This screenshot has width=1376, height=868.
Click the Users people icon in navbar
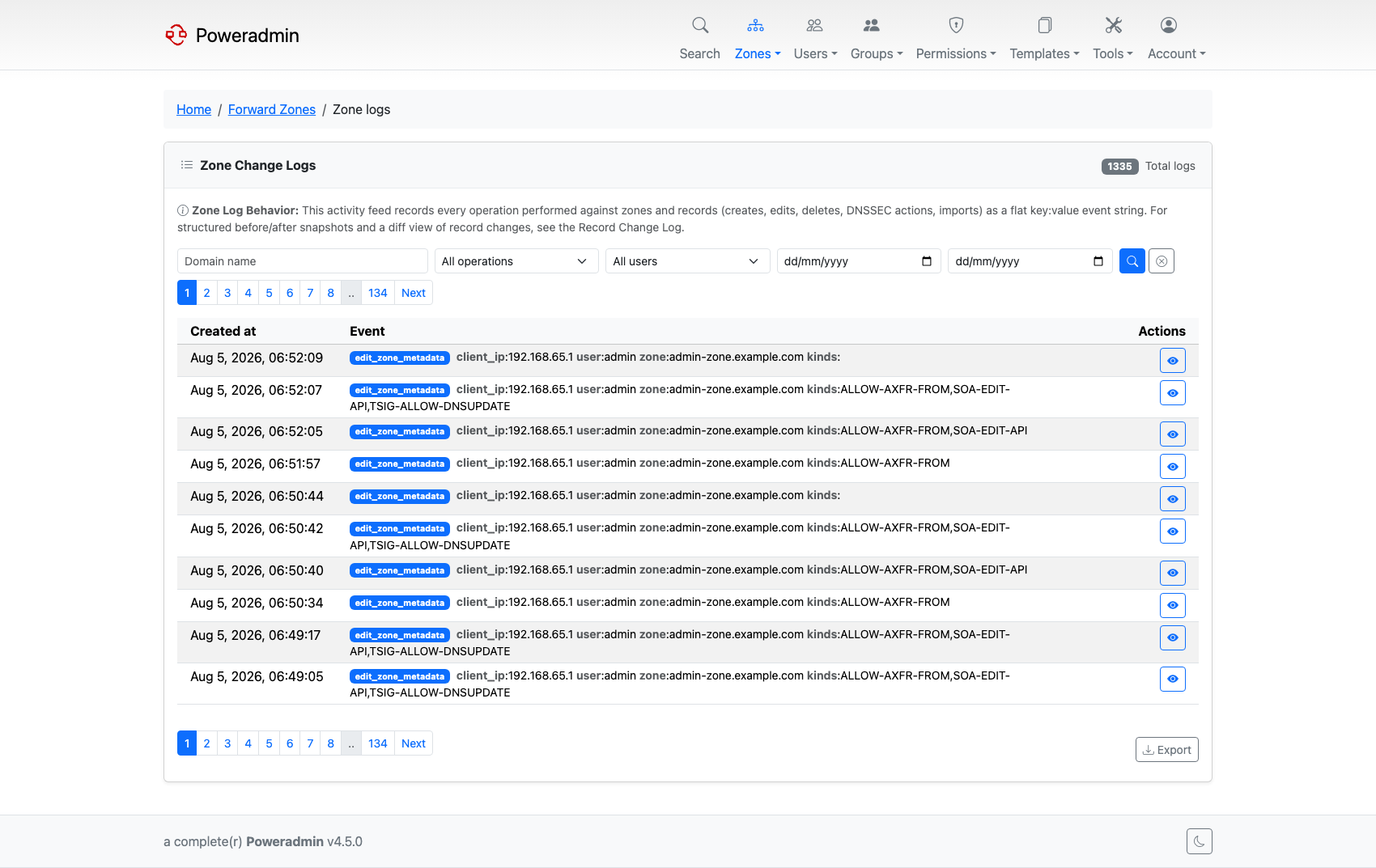click(x=815, y=25)
